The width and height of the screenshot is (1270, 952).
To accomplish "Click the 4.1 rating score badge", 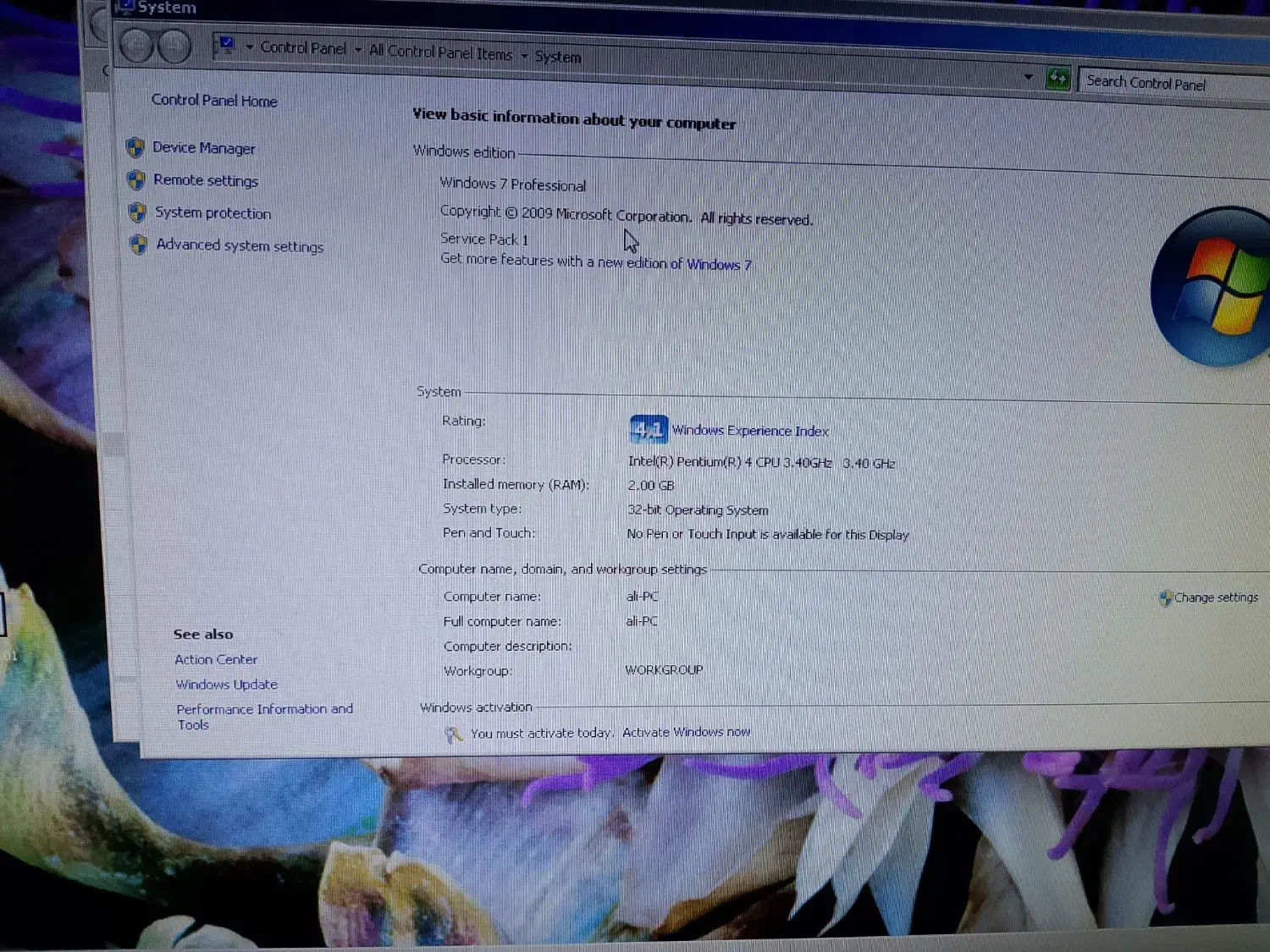I will [649, 430].
